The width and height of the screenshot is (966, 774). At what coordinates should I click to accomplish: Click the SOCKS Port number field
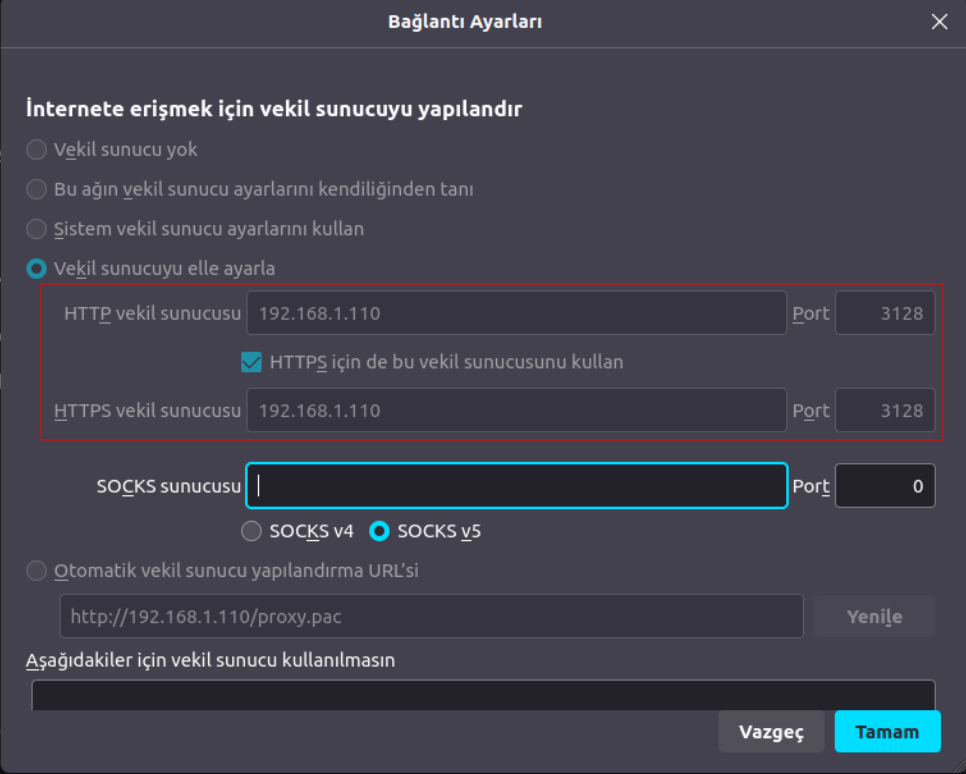(885, 486)
